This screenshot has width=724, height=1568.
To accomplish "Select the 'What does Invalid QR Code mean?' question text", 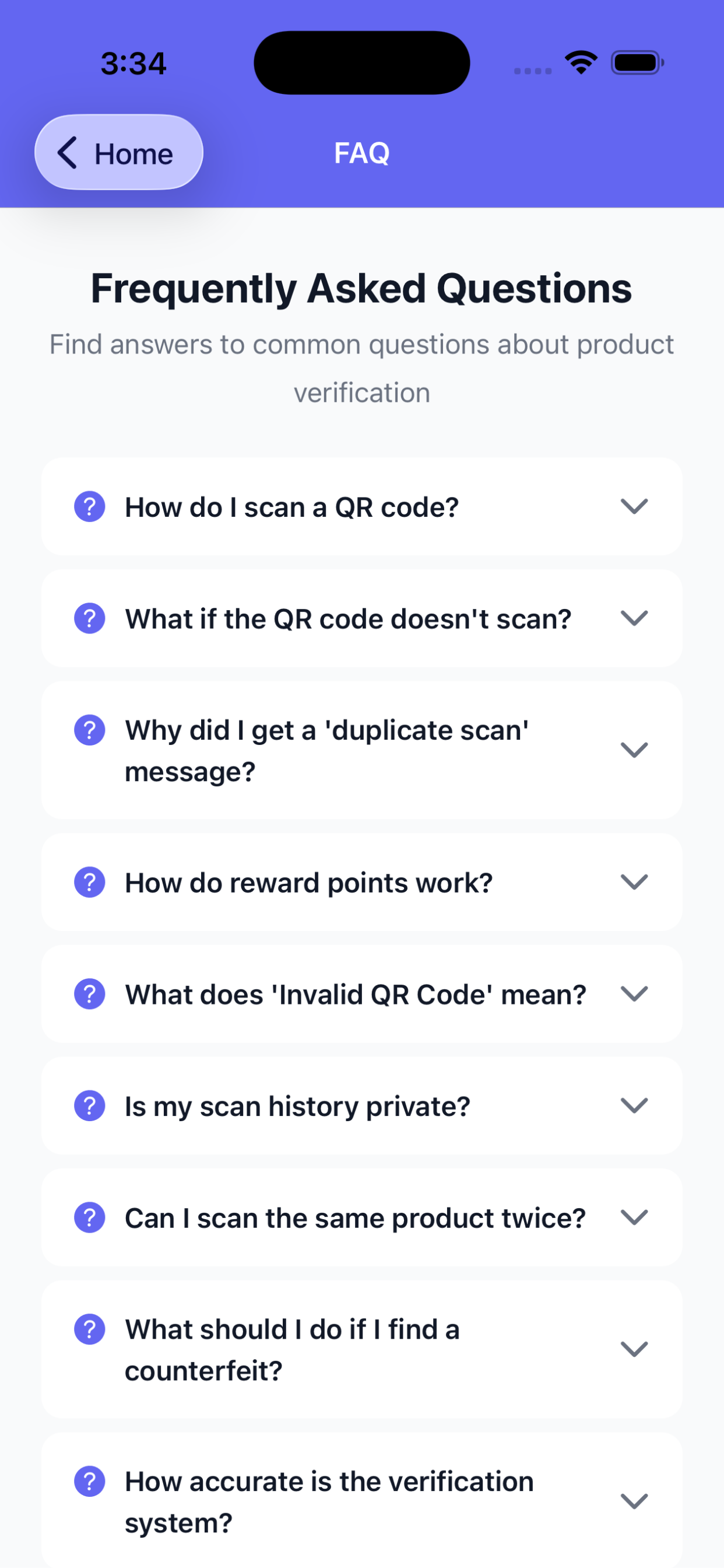I will click(356, 995).
